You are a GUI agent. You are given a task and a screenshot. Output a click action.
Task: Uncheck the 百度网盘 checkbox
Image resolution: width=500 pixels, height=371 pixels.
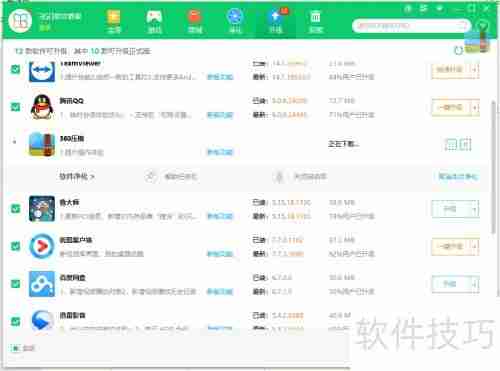(15, 284)
